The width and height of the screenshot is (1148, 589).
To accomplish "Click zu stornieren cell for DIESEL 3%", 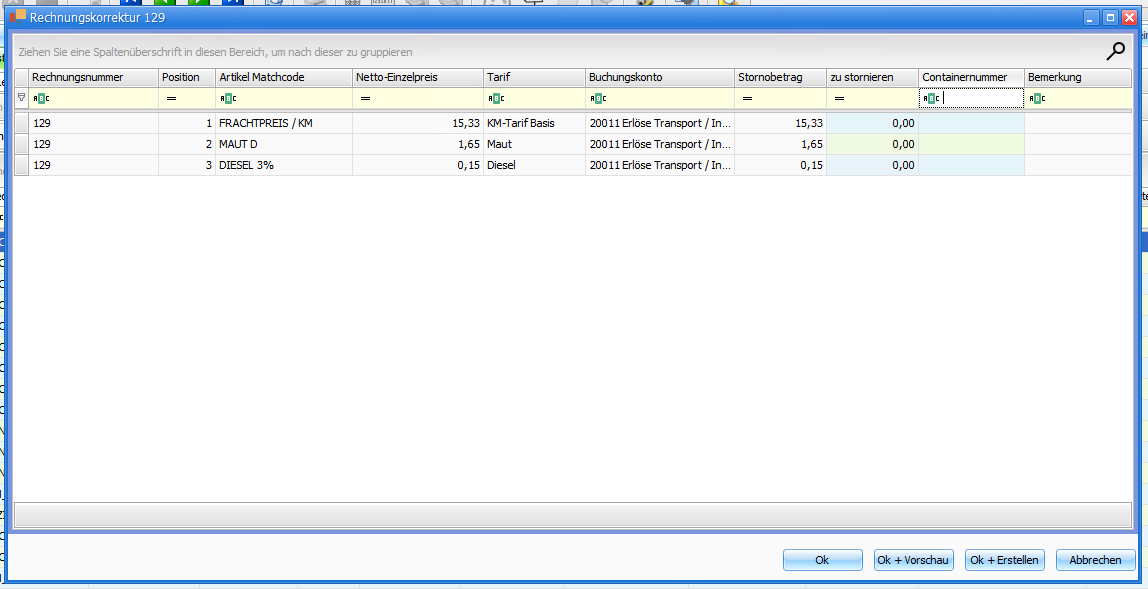I will [x=872, y=165].
